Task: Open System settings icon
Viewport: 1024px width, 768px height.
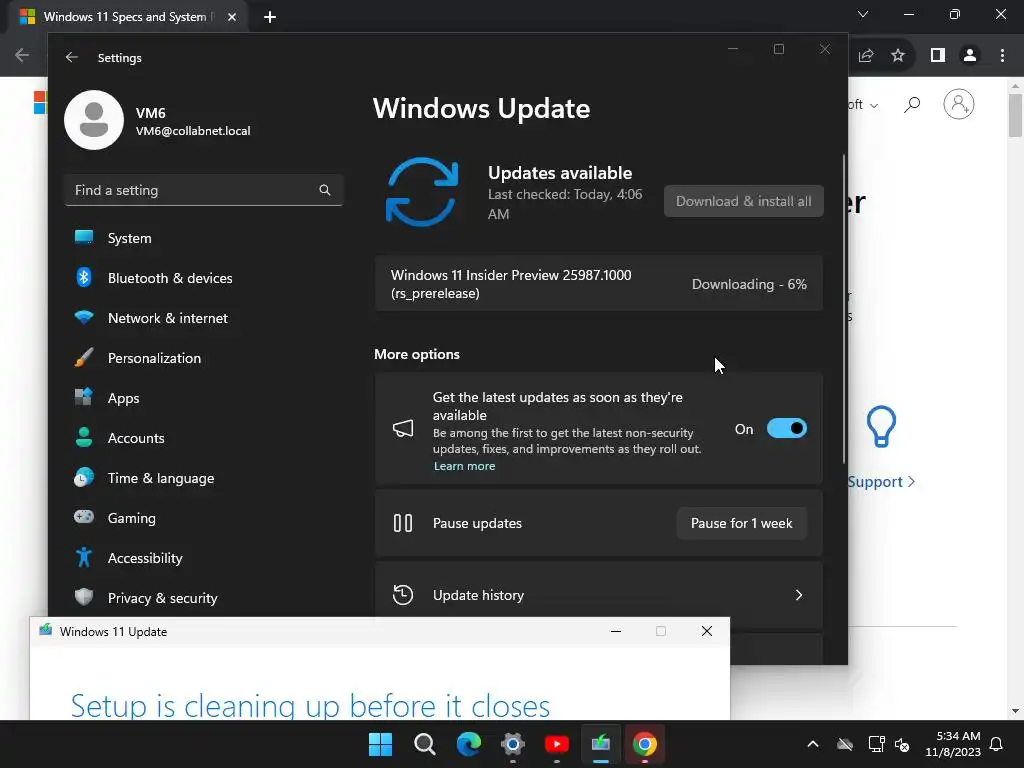Action: click(84, 238)
